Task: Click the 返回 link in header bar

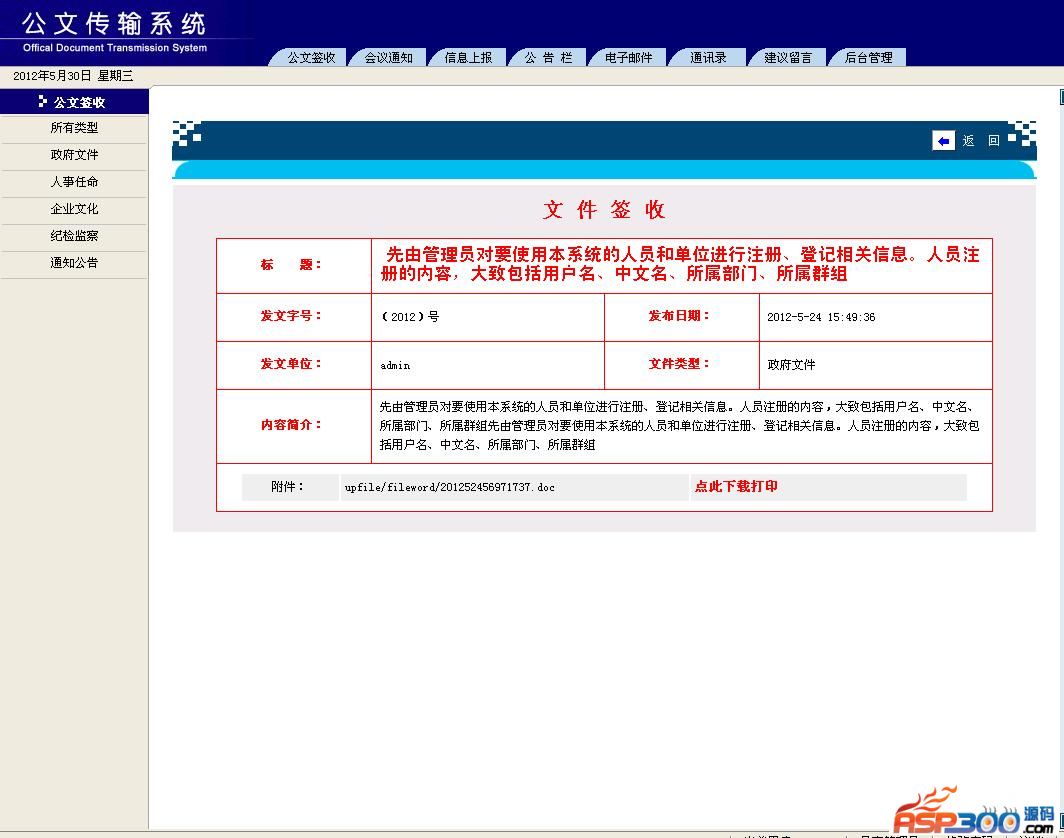Action: point(981,140)
